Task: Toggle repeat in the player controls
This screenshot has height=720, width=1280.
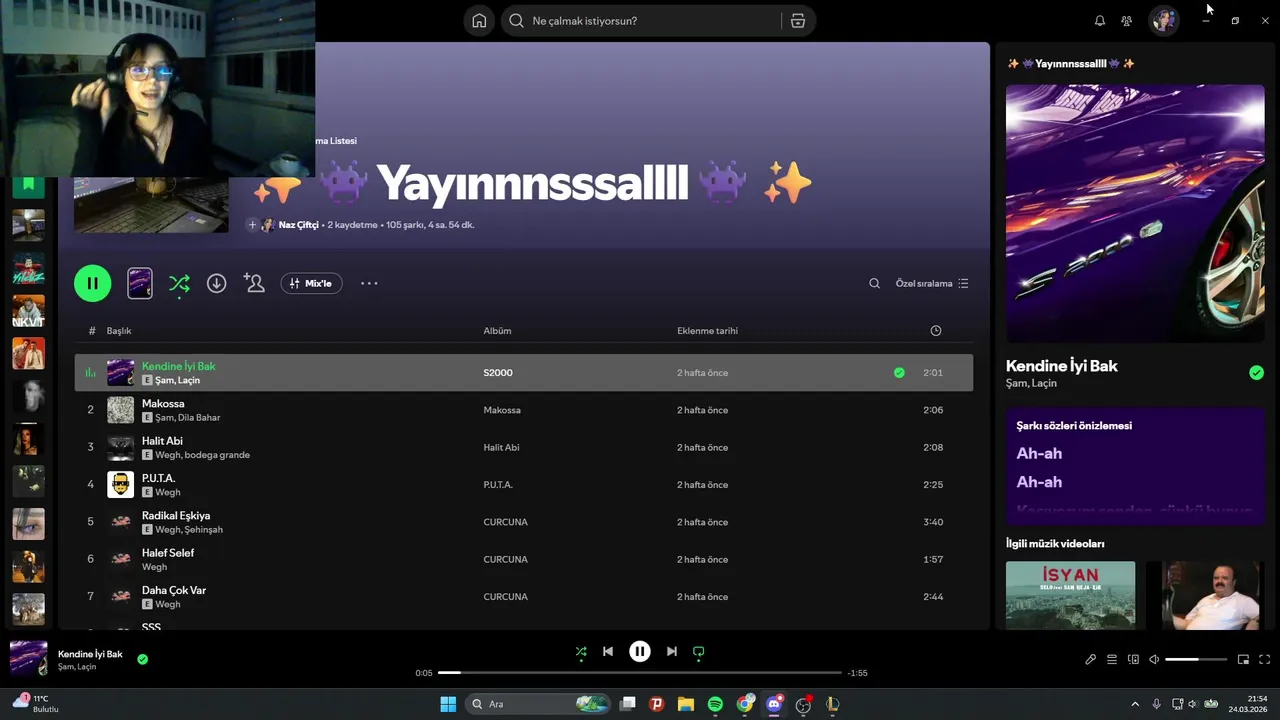Action: (699, 652)
